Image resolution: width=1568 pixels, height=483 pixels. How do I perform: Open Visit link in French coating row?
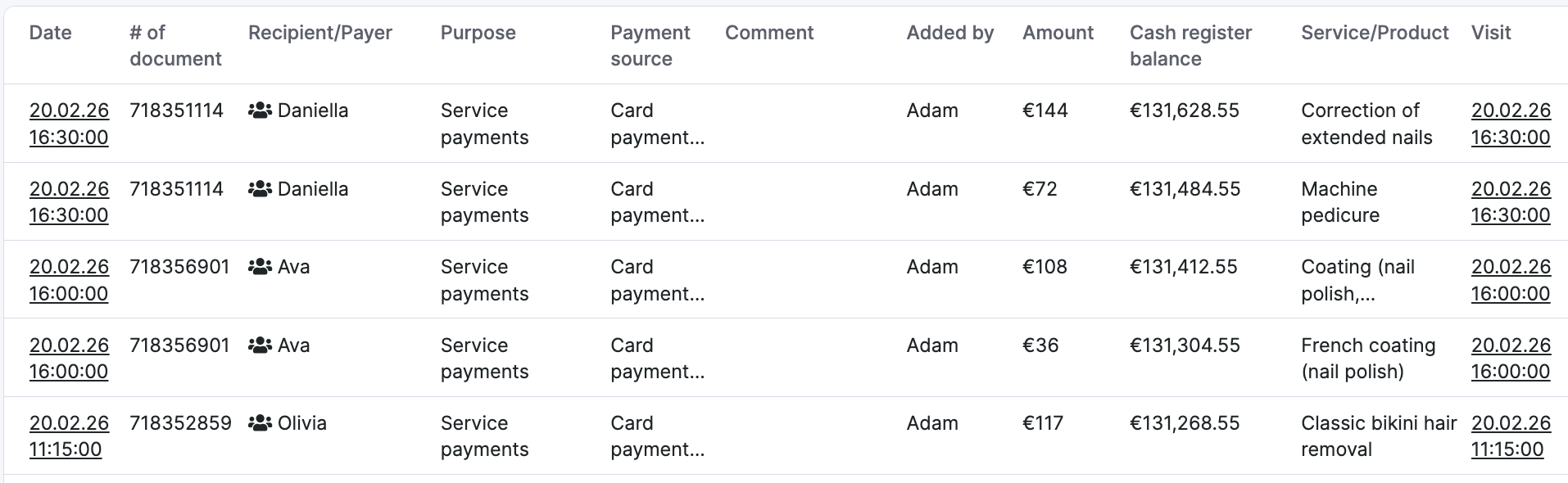(x=1510, y=359)
